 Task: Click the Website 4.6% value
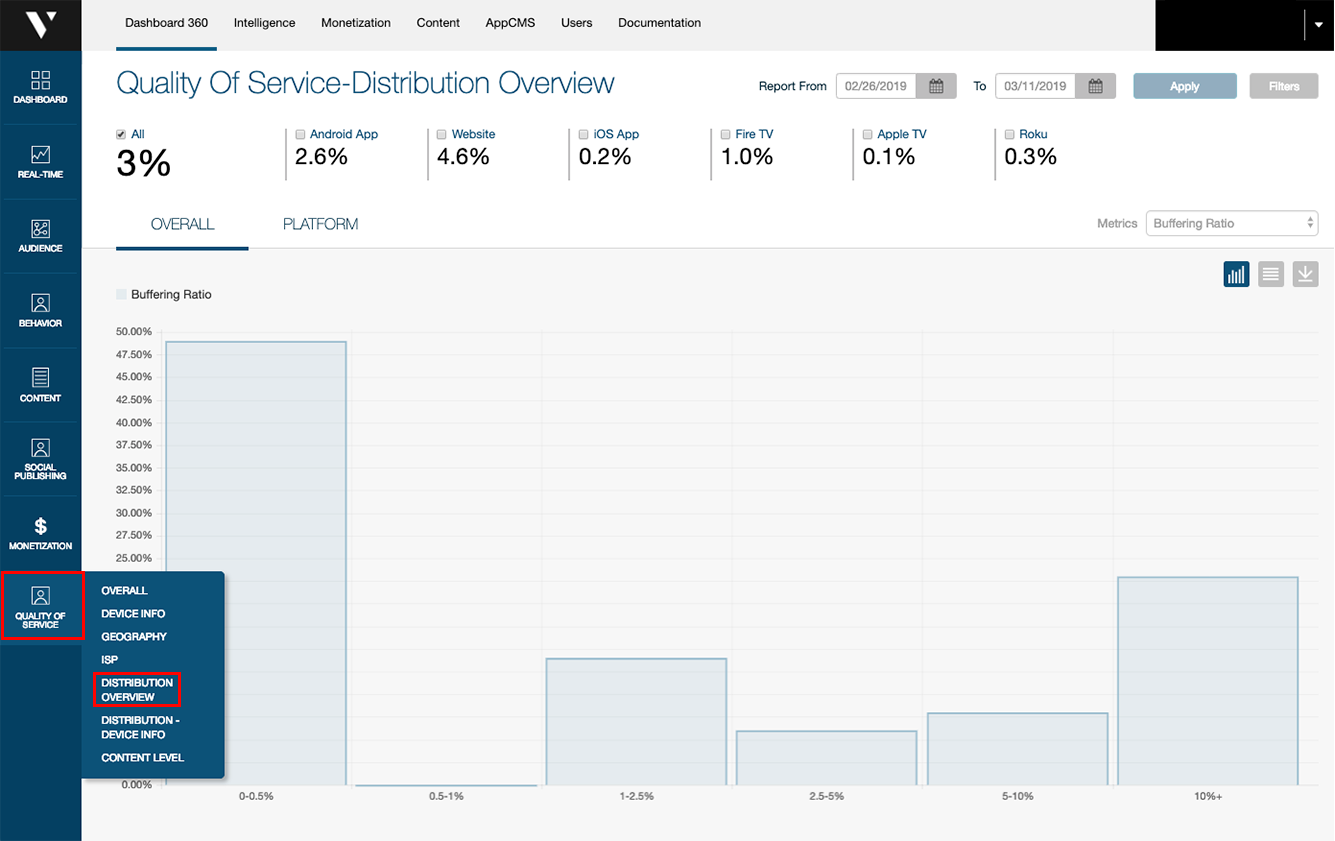point(463,157)
